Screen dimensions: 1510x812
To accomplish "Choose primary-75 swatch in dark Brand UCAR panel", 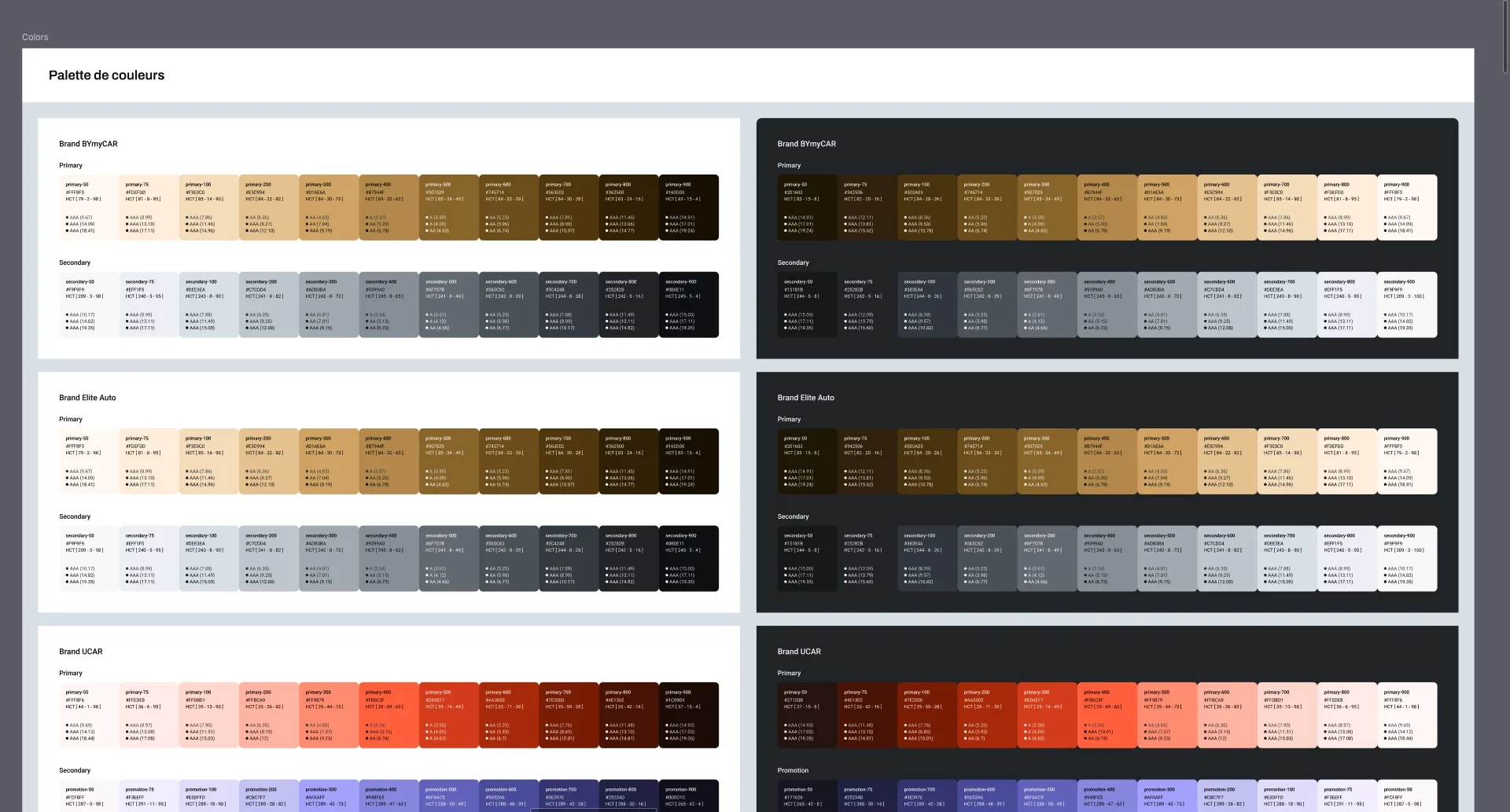I will pos(867,715).
